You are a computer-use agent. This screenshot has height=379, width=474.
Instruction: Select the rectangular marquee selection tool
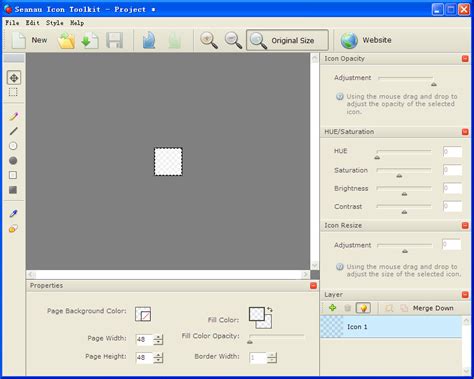[13, 92]
